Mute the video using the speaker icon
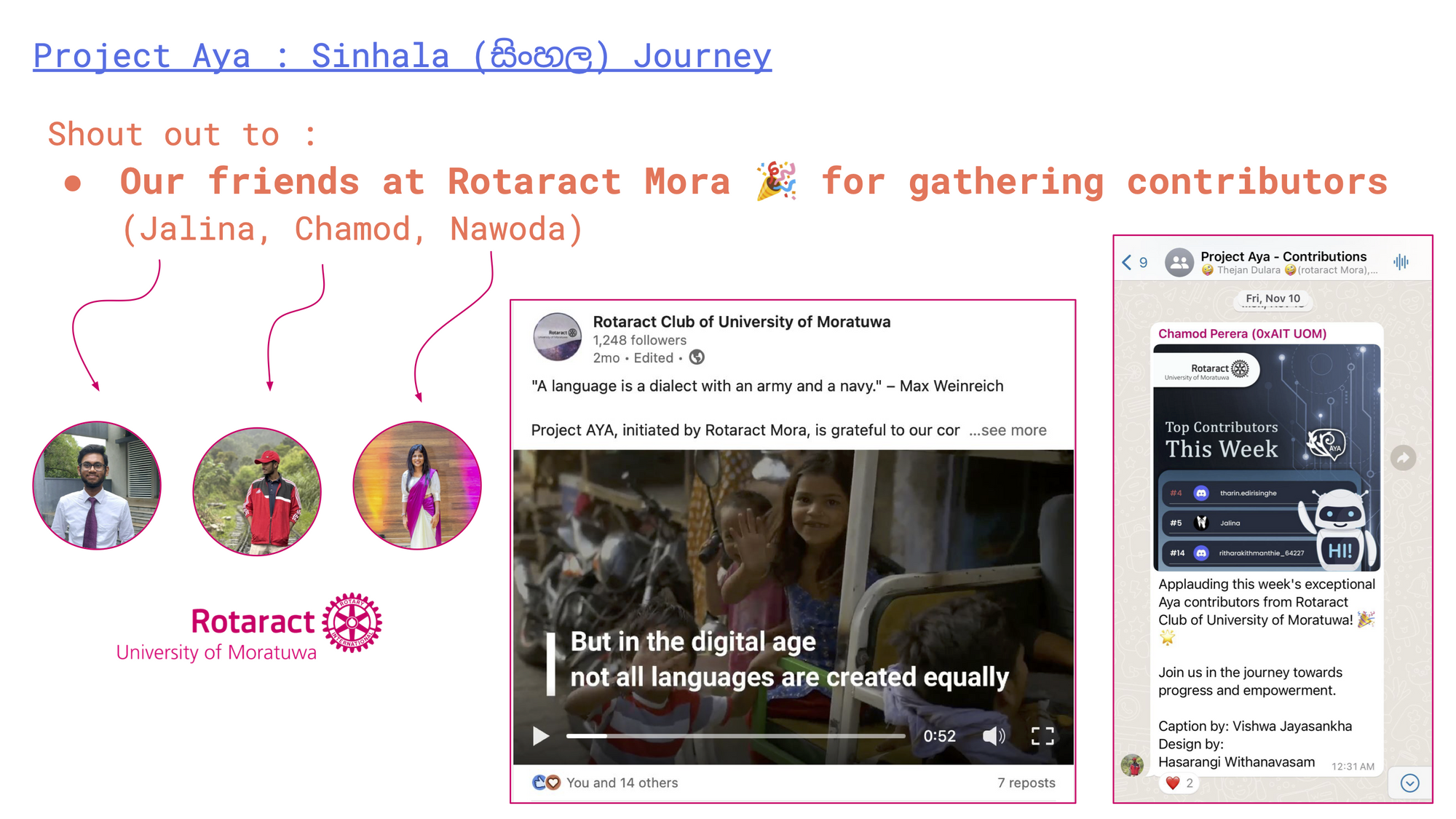This screenshot has width=1456, height=819. tap(993, 736)
